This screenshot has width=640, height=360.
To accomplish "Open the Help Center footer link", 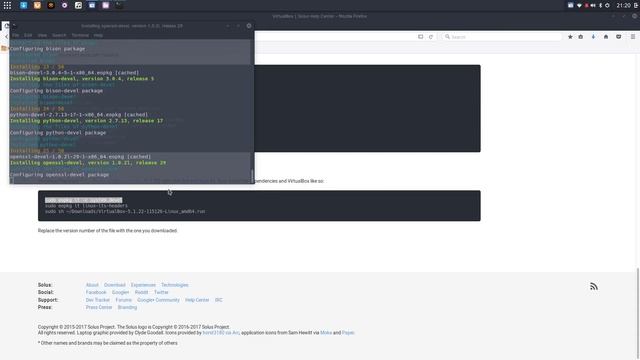I will [197, 300].
